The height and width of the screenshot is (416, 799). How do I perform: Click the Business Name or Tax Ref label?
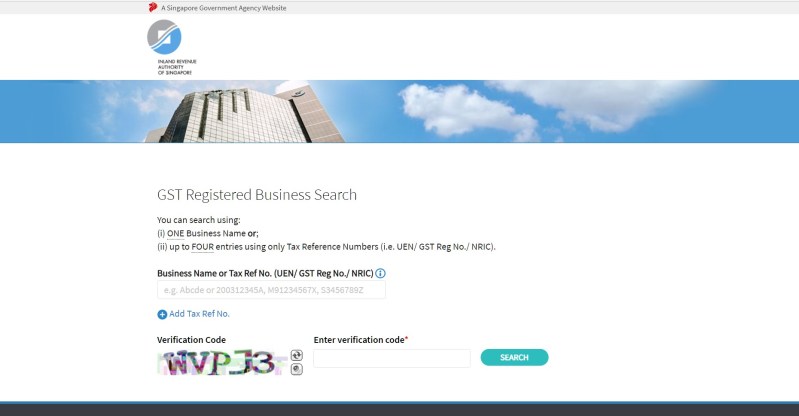[x=264, y=273]
